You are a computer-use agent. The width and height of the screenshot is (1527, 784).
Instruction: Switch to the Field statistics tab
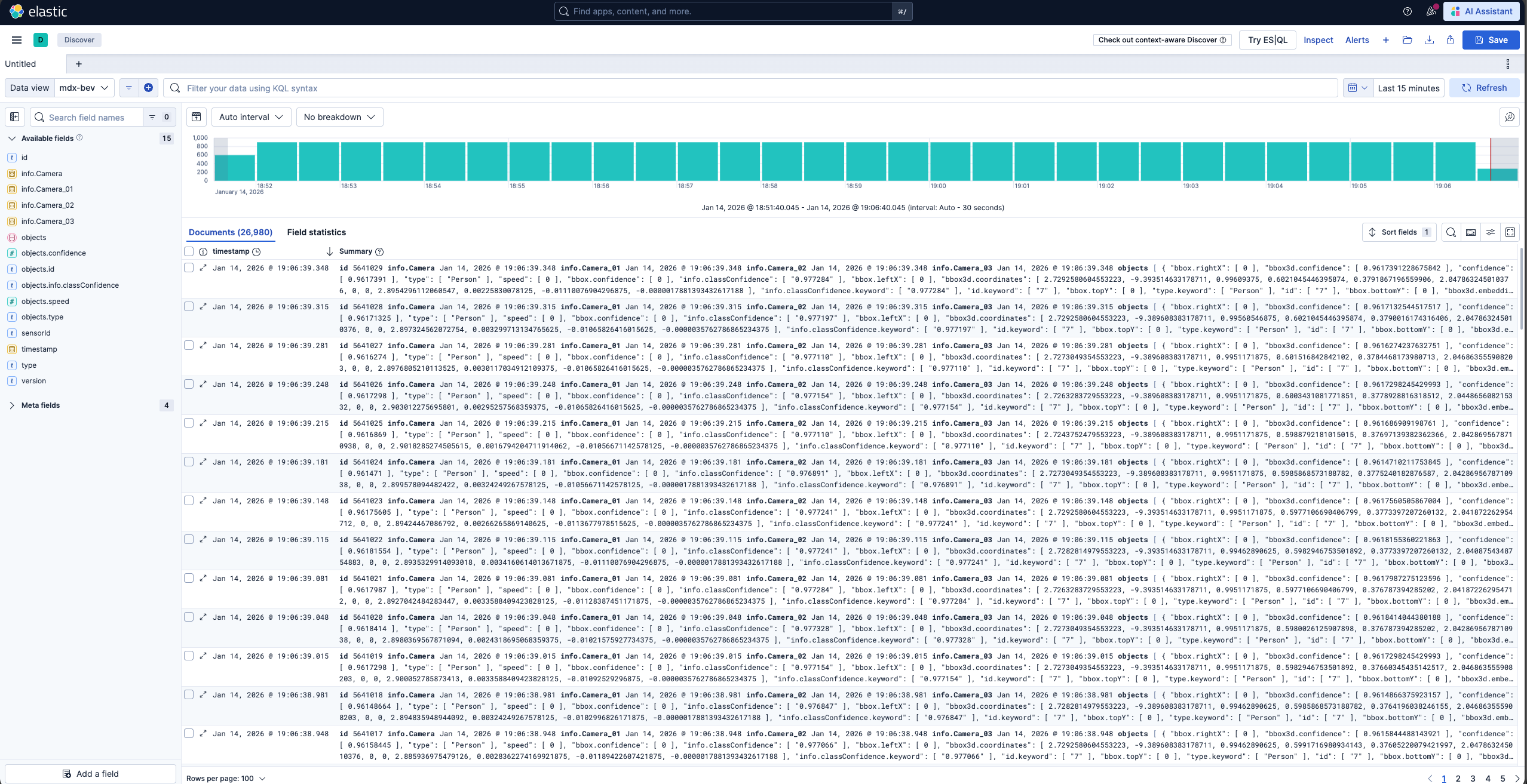point(316,232)
